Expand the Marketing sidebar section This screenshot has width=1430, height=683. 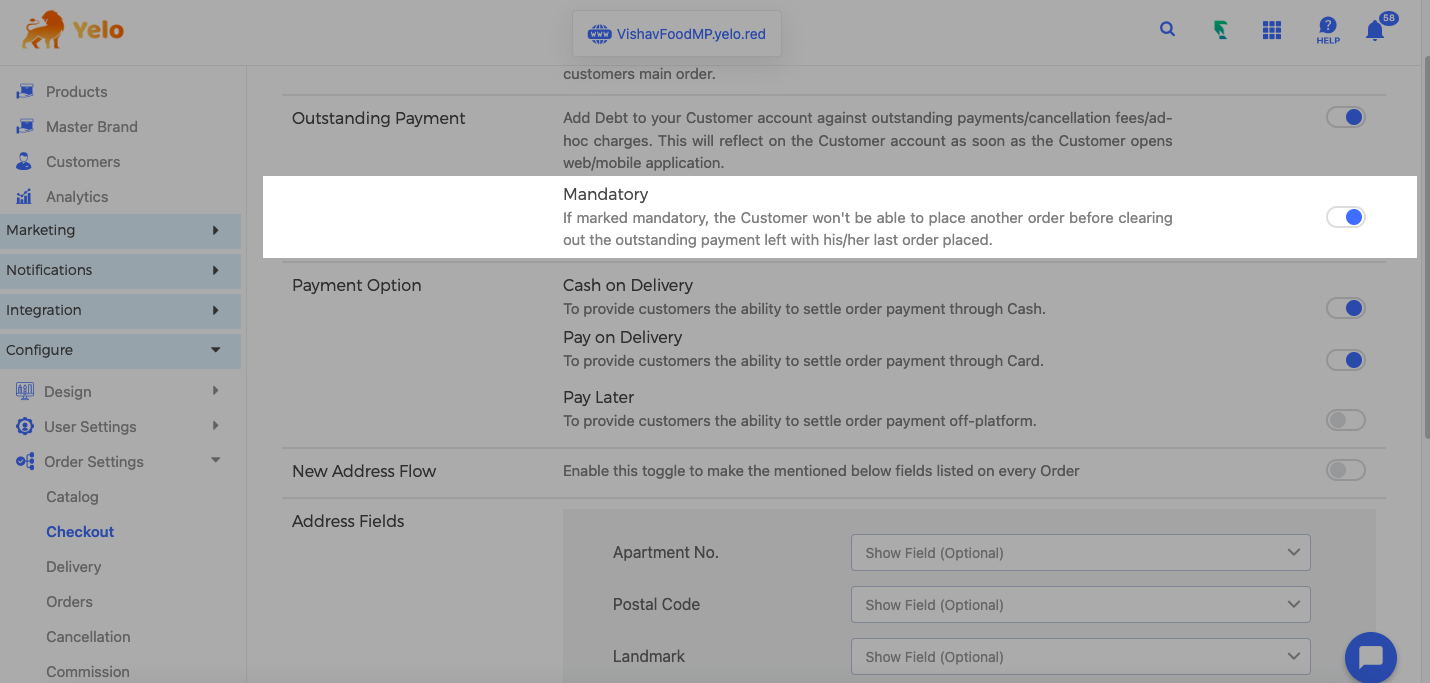pos(120,230)
